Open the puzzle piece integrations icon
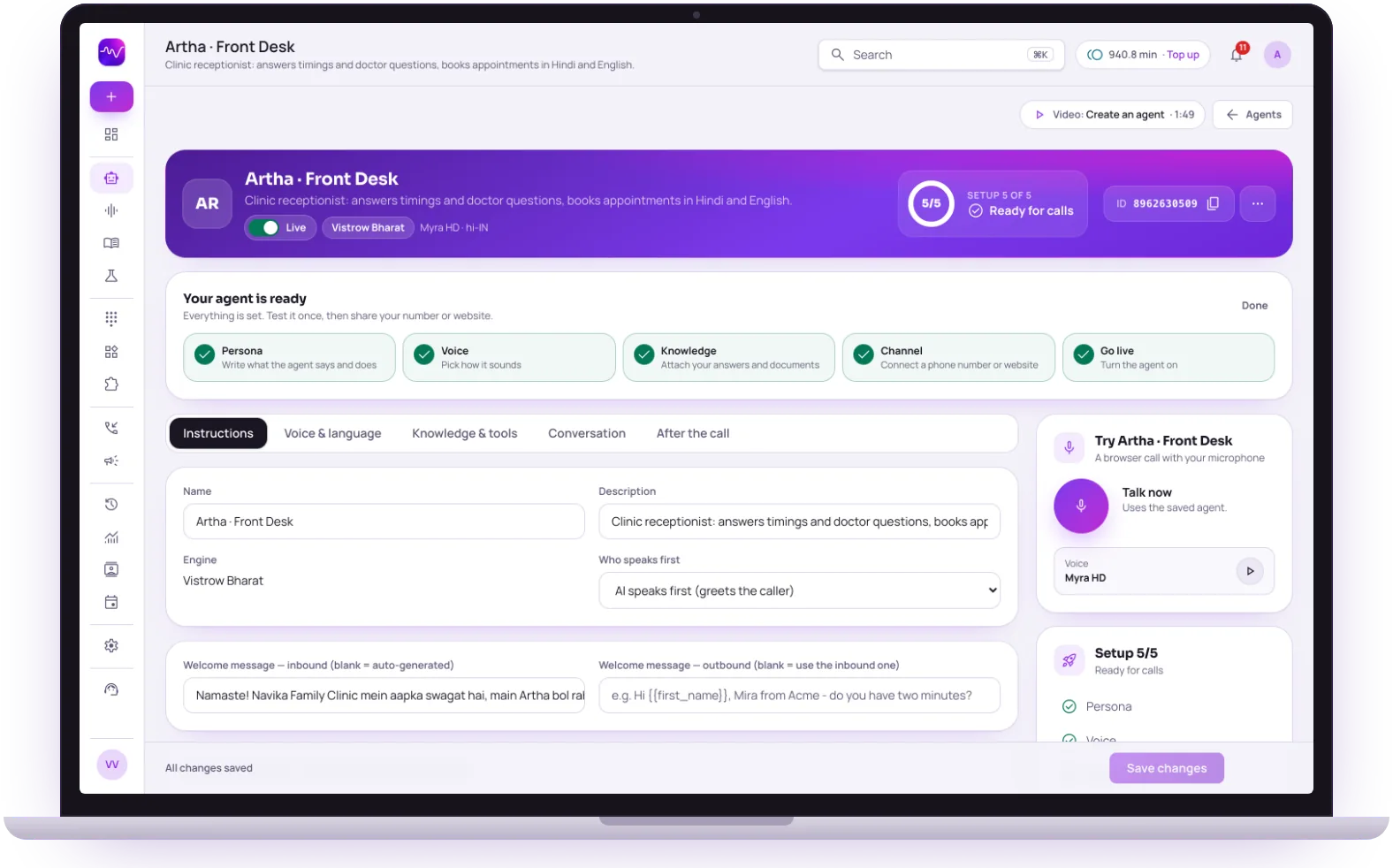1393x868 pixels. pyautogui.click(x=111, y=385)
